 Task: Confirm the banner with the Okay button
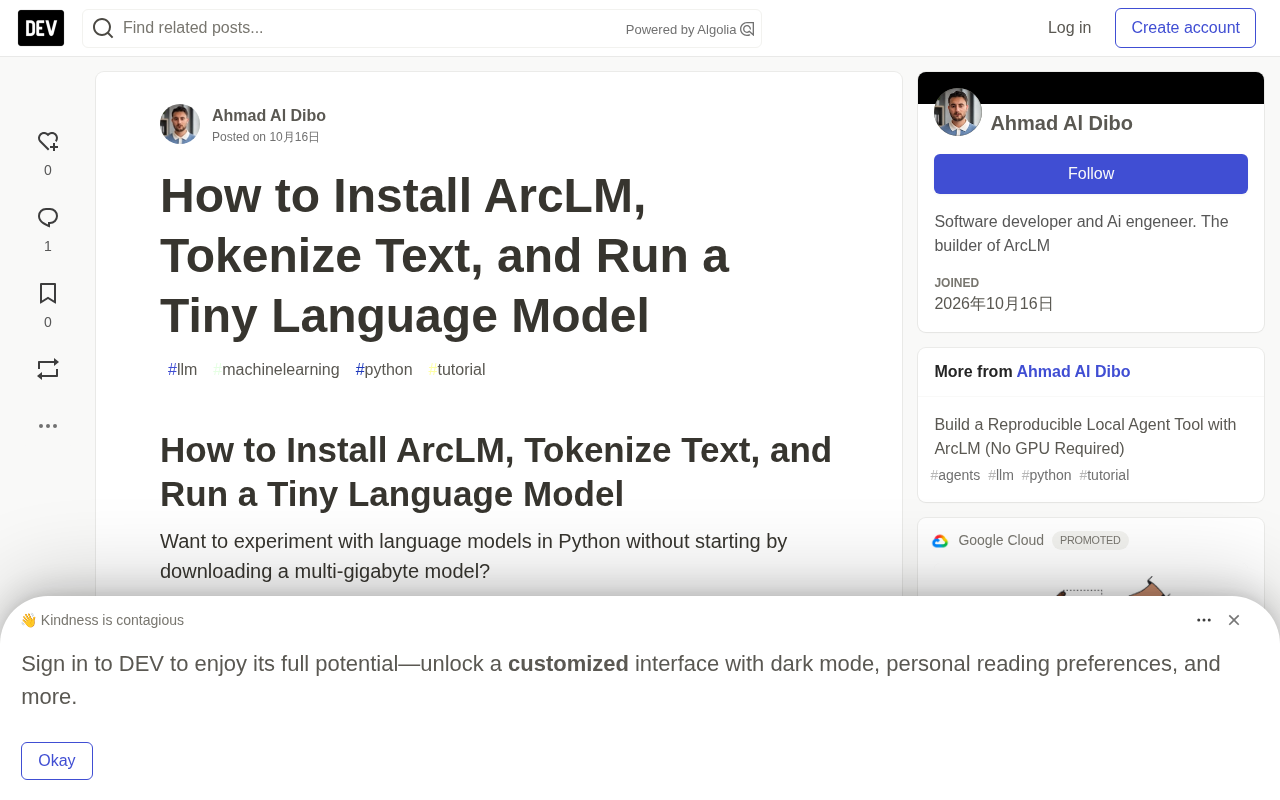point(57,761)
